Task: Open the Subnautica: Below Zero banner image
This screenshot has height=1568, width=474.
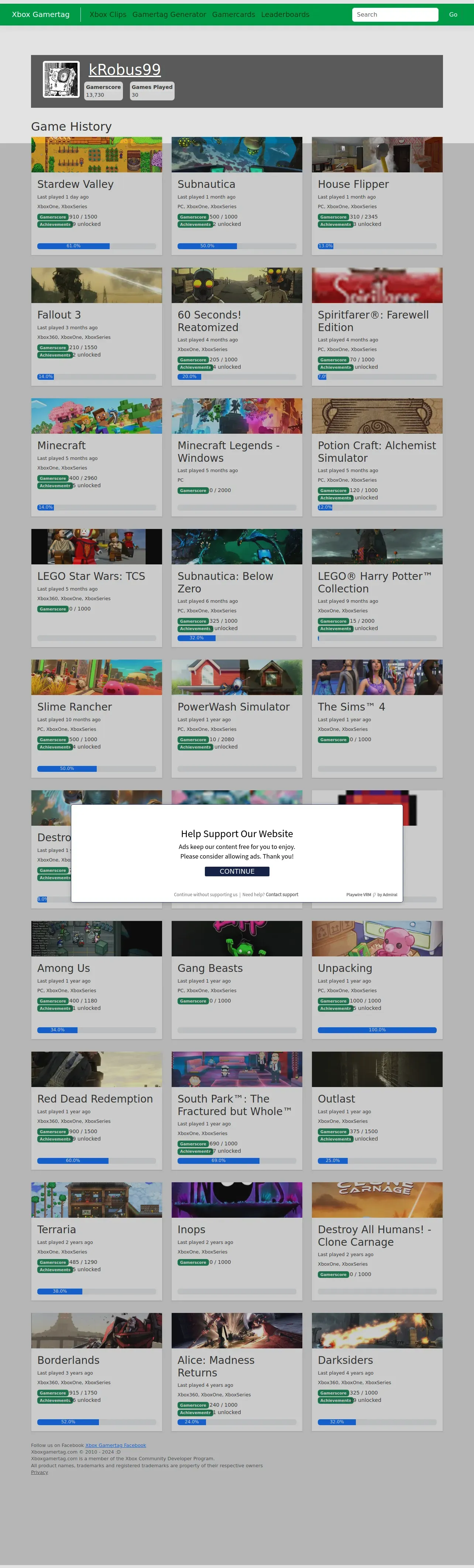Action: coord(237,547)
